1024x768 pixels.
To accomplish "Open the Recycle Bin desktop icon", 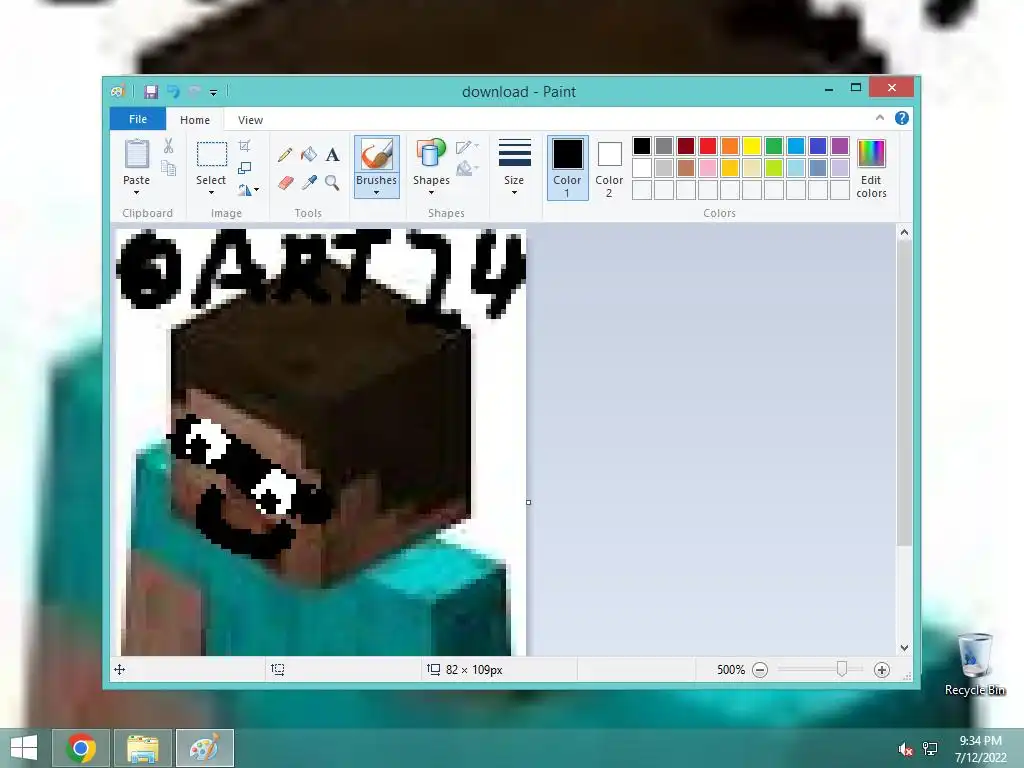I will (974, 664).
